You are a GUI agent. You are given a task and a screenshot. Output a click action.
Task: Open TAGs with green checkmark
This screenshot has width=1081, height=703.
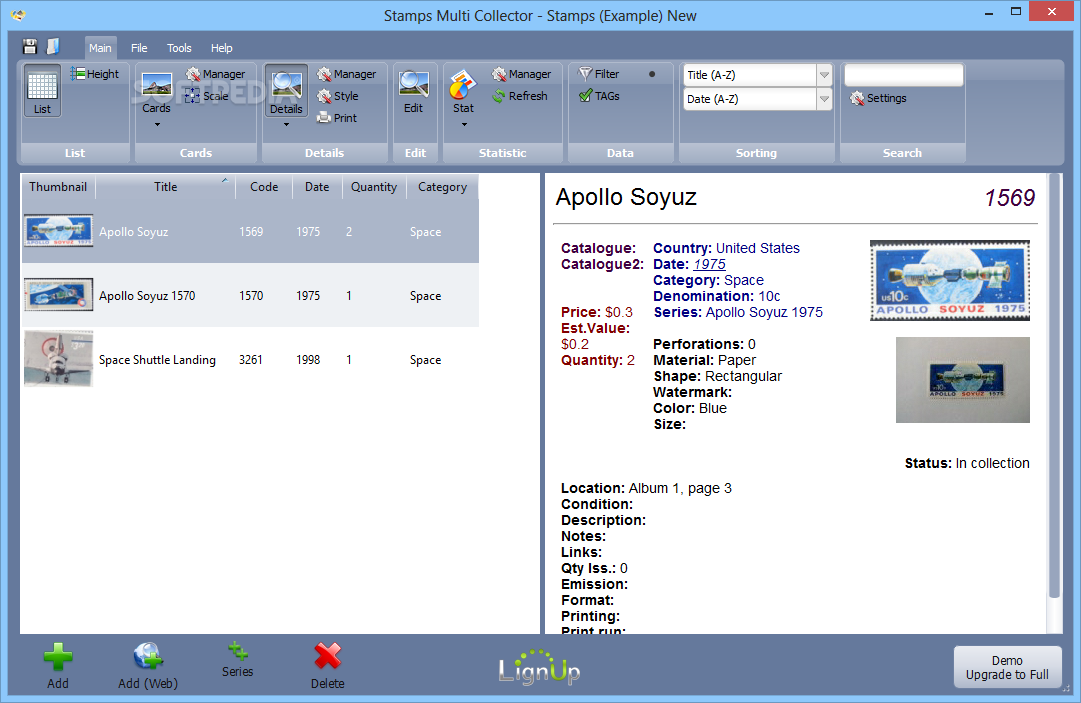[598, 96]
